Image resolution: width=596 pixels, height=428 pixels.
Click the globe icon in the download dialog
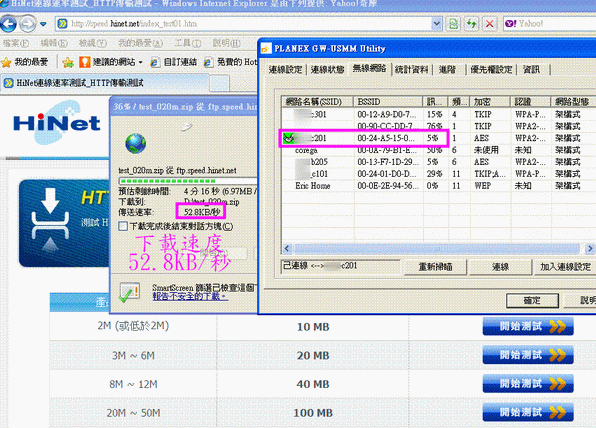coord(136,143)
